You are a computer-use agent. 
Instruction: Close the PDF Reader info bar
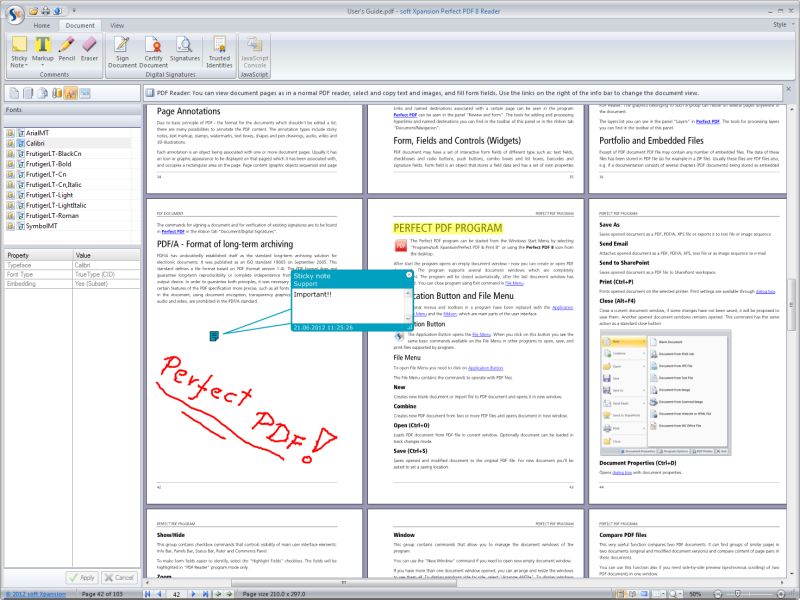[789, 89]
